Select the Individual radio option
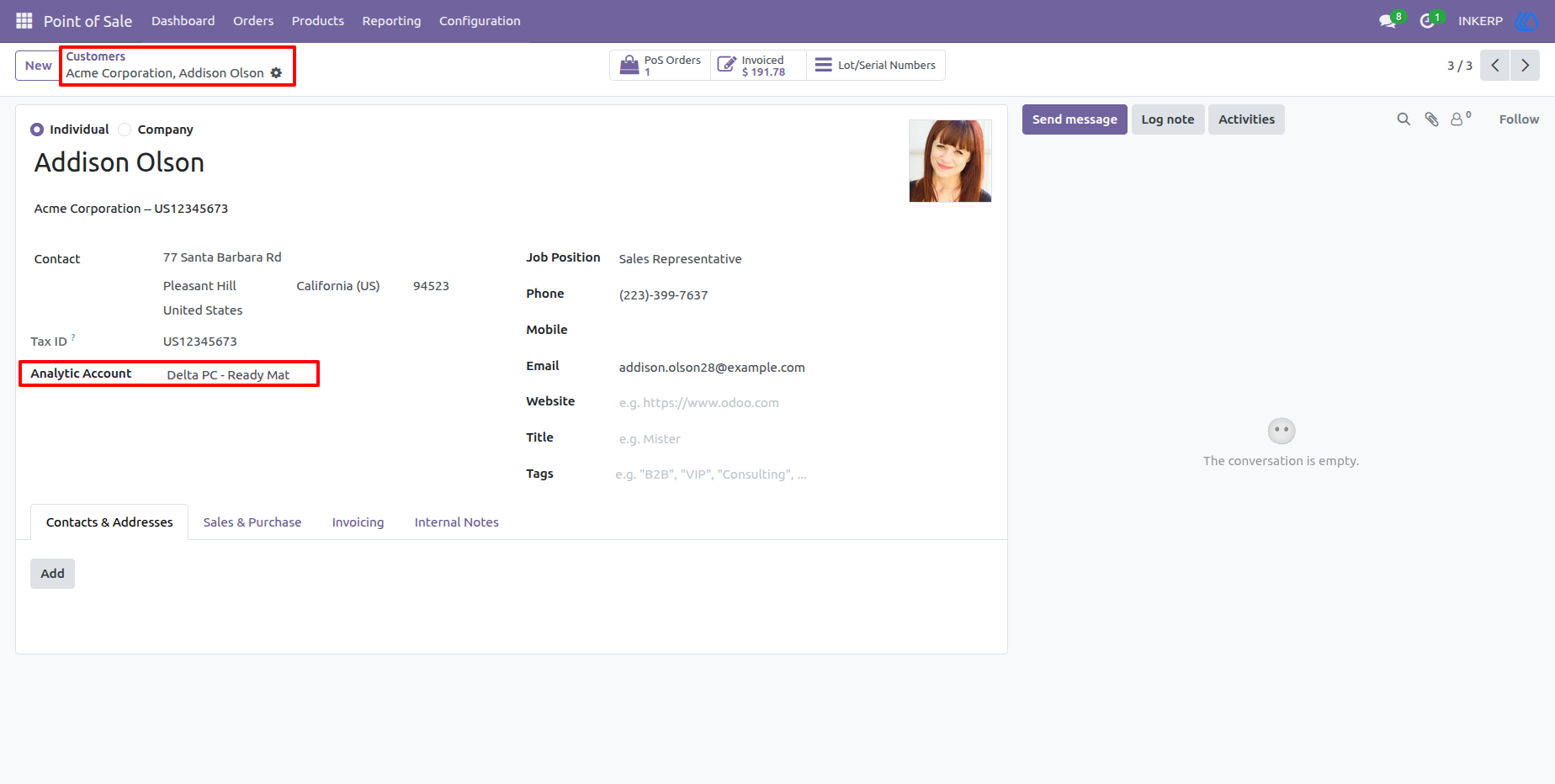This screenshot has width=1555, height=784. pos(37,130)
